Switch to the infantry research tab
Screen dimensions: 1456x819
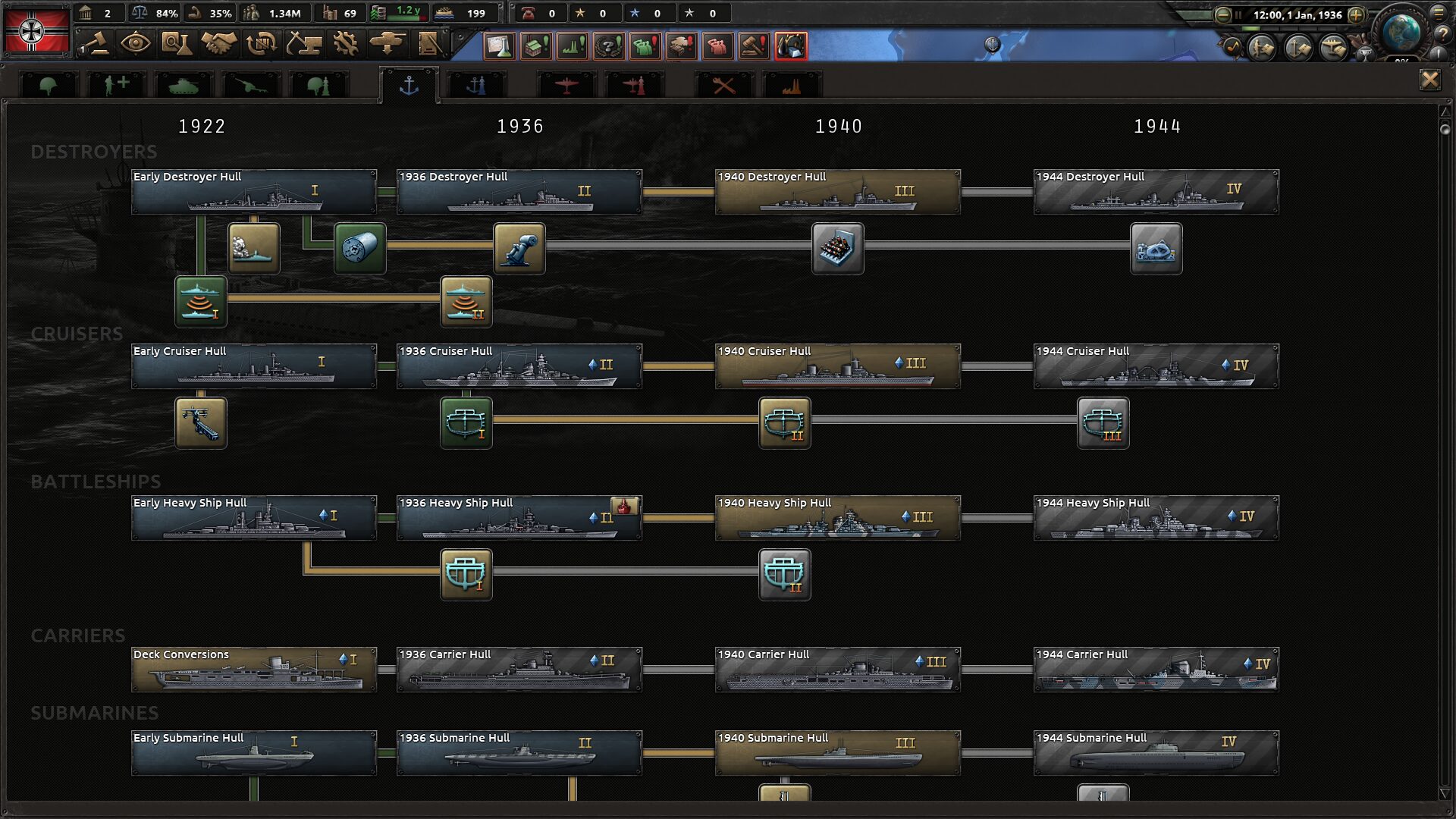pos(49,85)
